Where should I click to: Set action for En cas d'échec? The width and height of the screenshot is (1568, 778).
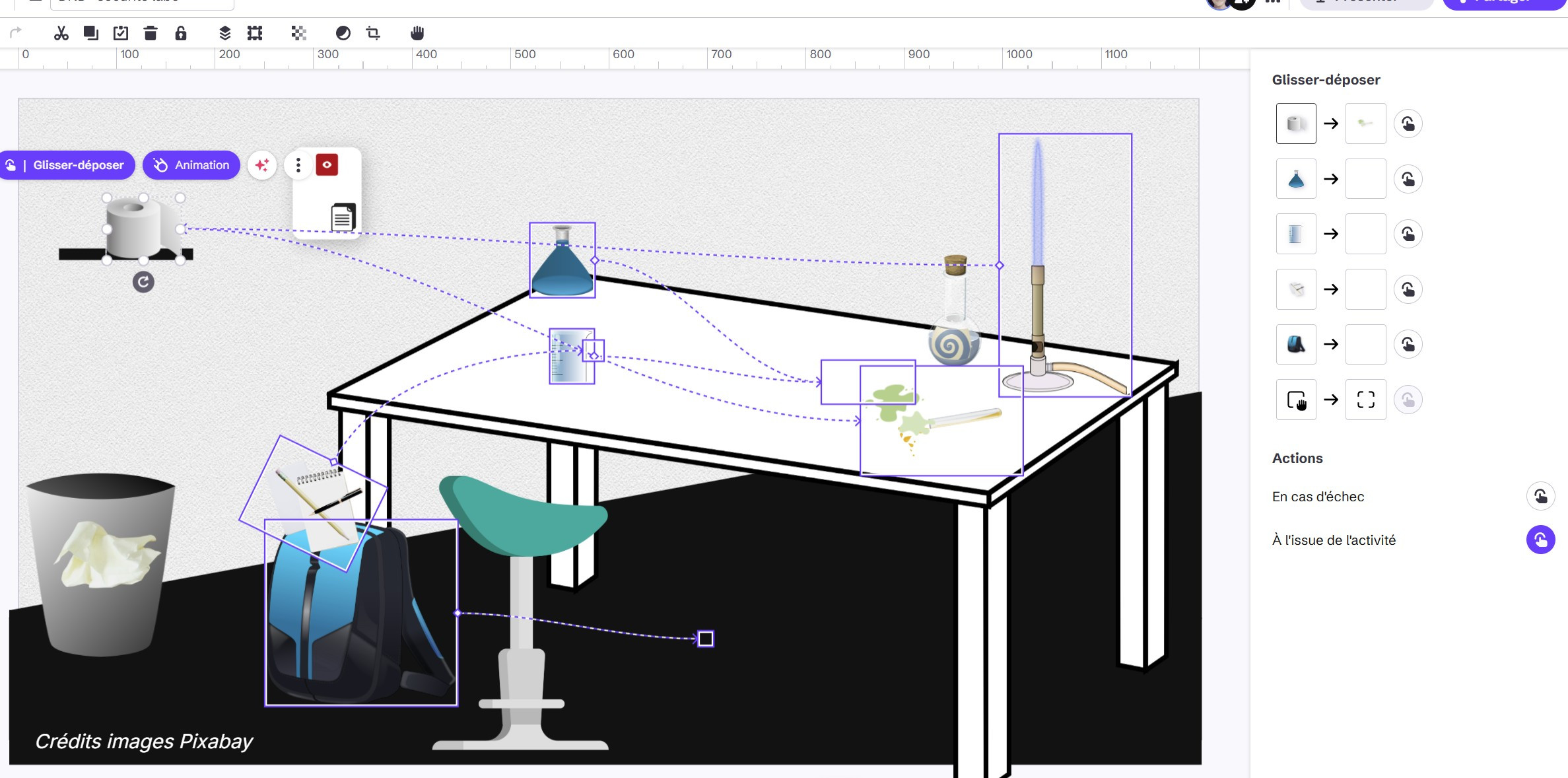(1540, 497)
